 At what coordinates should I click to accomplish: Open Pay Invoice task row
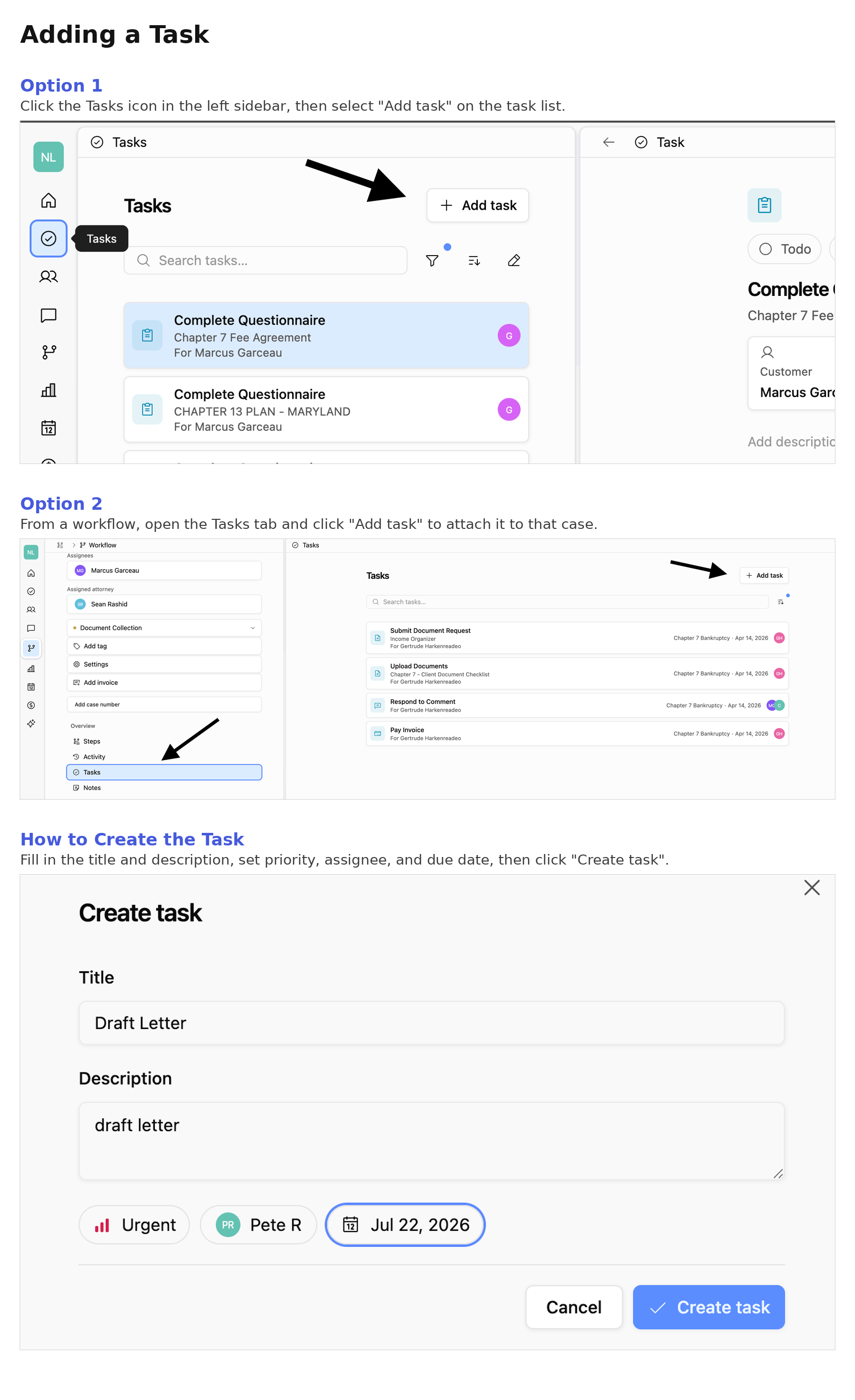tap(577, 734)
